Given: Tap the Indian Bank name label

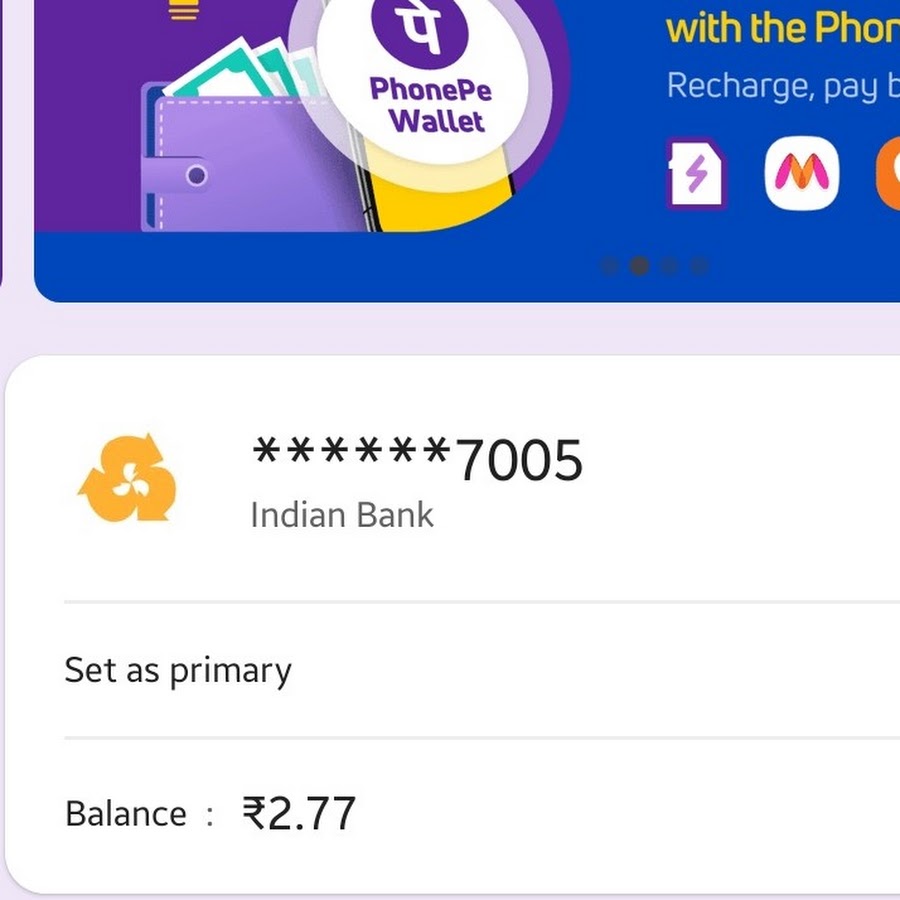Looking at the screenshot, I should tap(342, 515).
